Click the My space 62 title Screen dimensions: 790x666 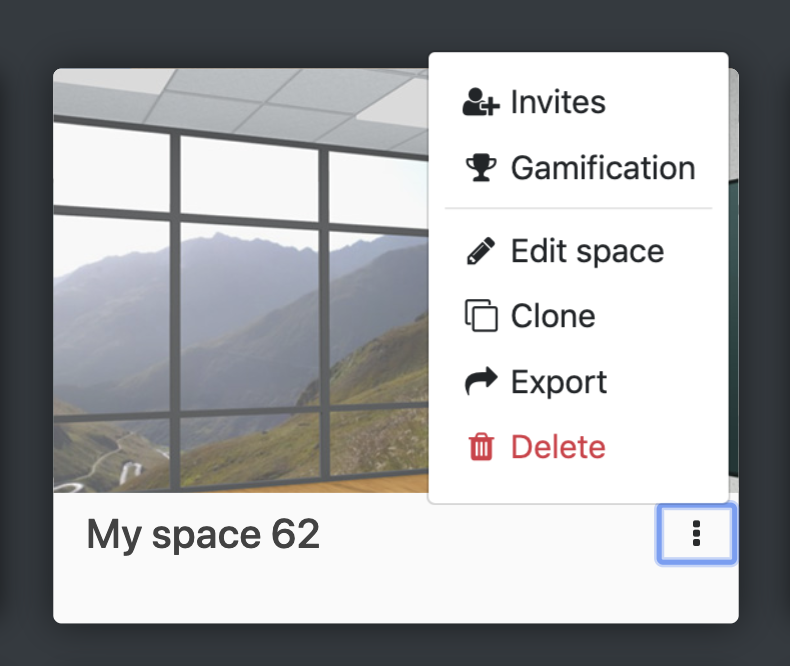203,534
